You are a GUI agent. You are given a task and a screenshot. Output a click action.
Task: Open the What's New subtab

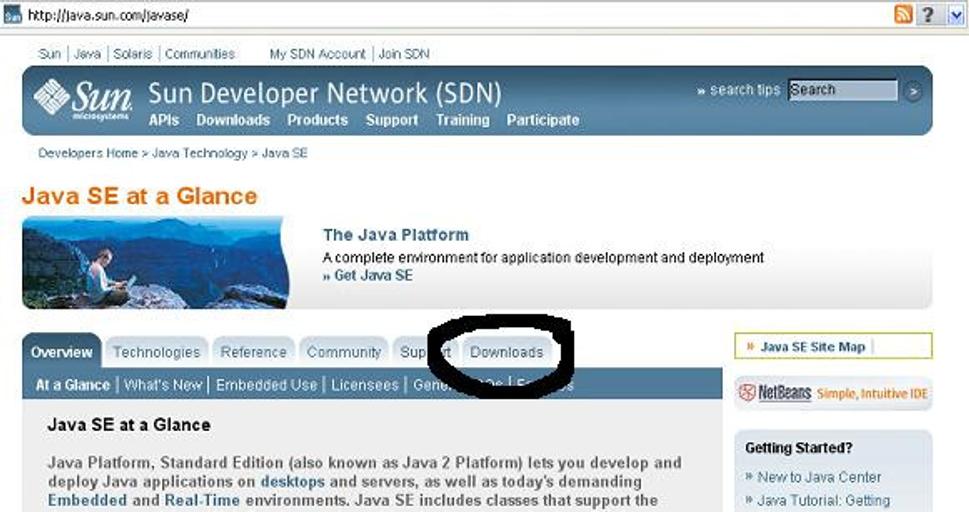pyautogui.click(x=163, y=385)
